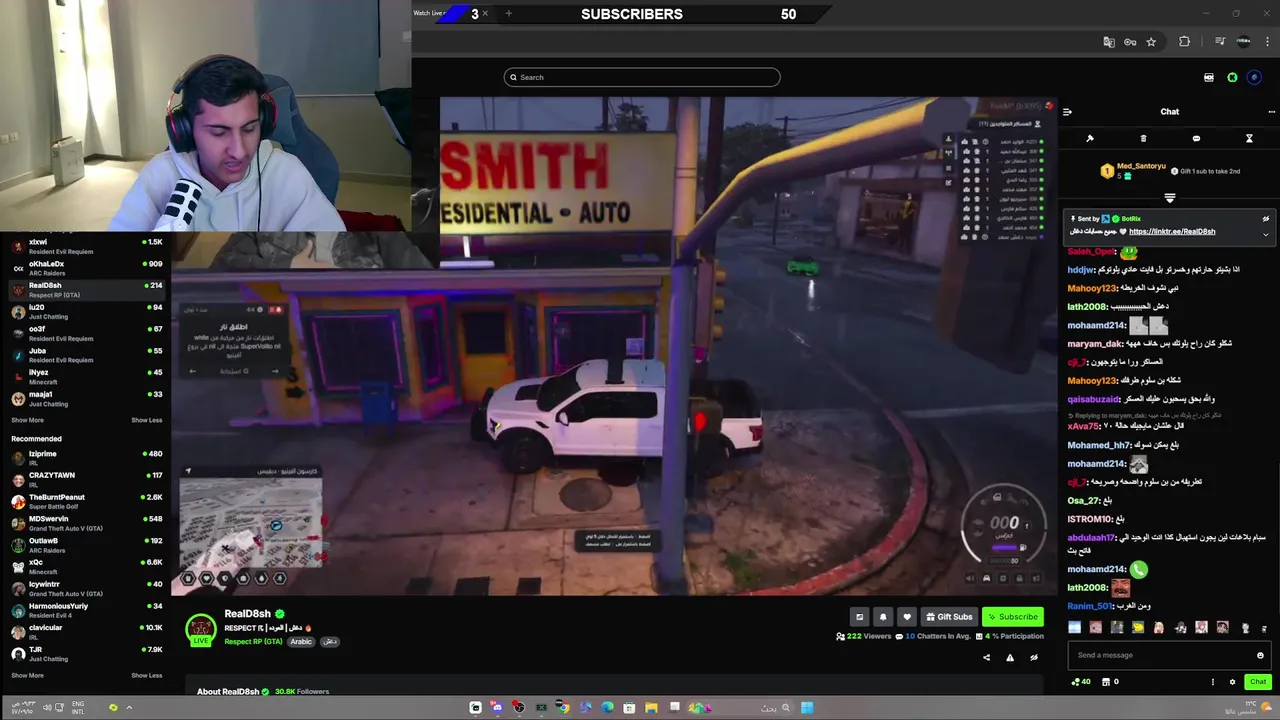The width and height of the screenshot is (1280, 720).
Task: Open a new browser tab with plus
Action: point(508,14)
